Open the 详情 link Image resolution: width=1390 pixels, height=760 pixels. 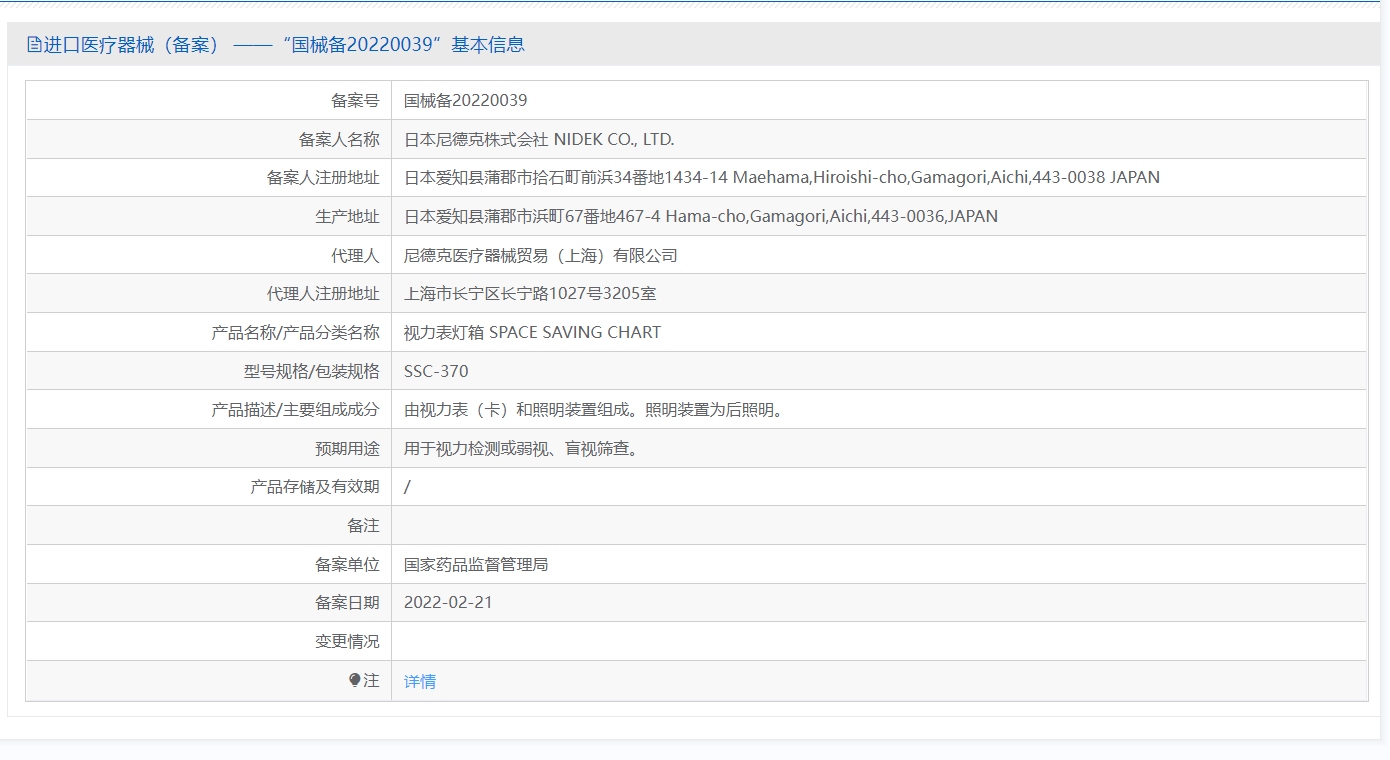(420, 681)
